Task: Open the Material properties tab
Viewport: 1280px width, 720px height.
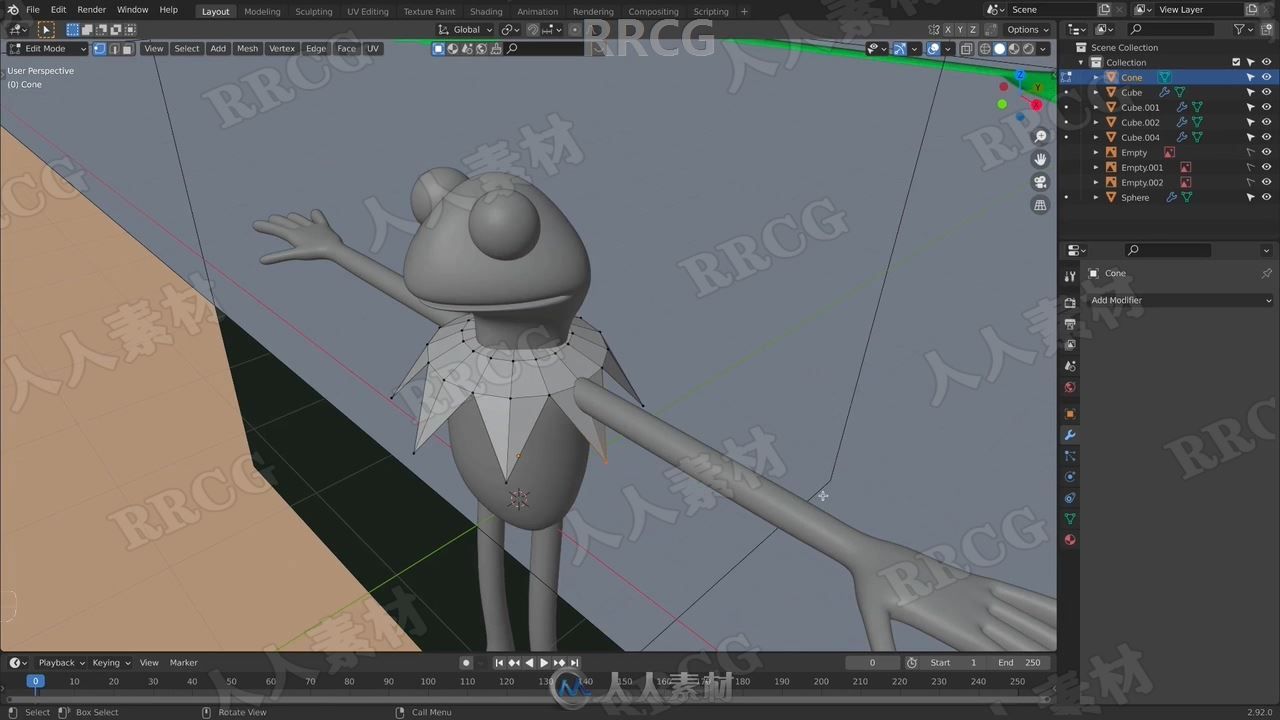Action: click(1070, 540)
